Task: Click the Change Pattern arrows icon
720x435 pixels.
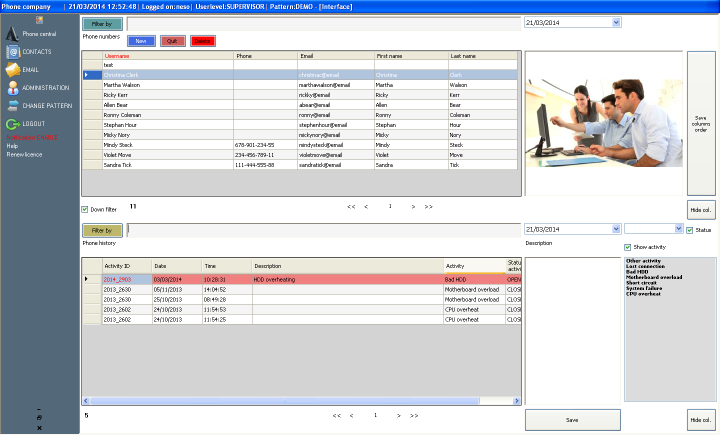Action: pos(13,106)
